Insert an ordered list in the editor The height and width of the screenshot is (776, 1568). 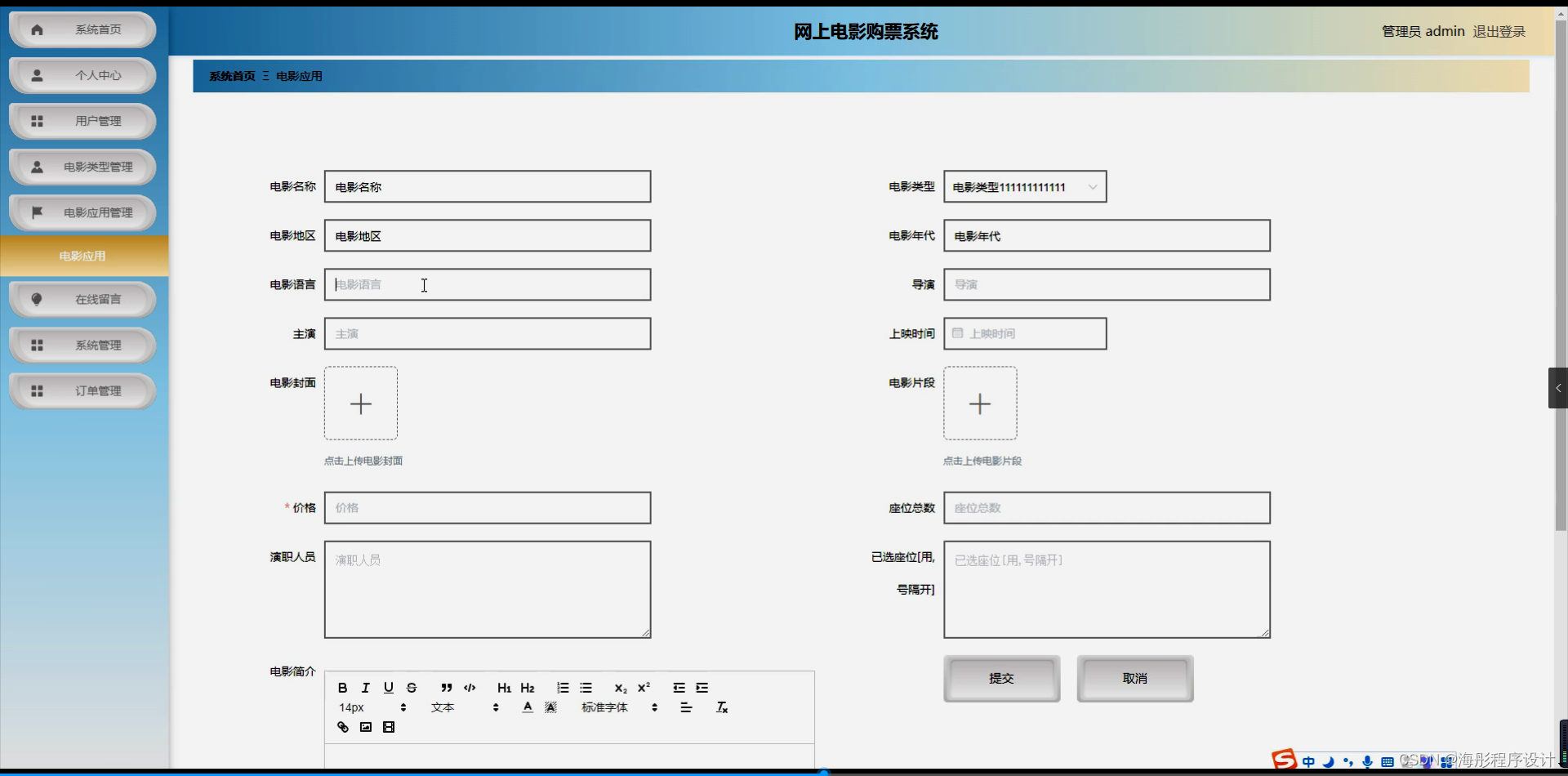(563, 687)
